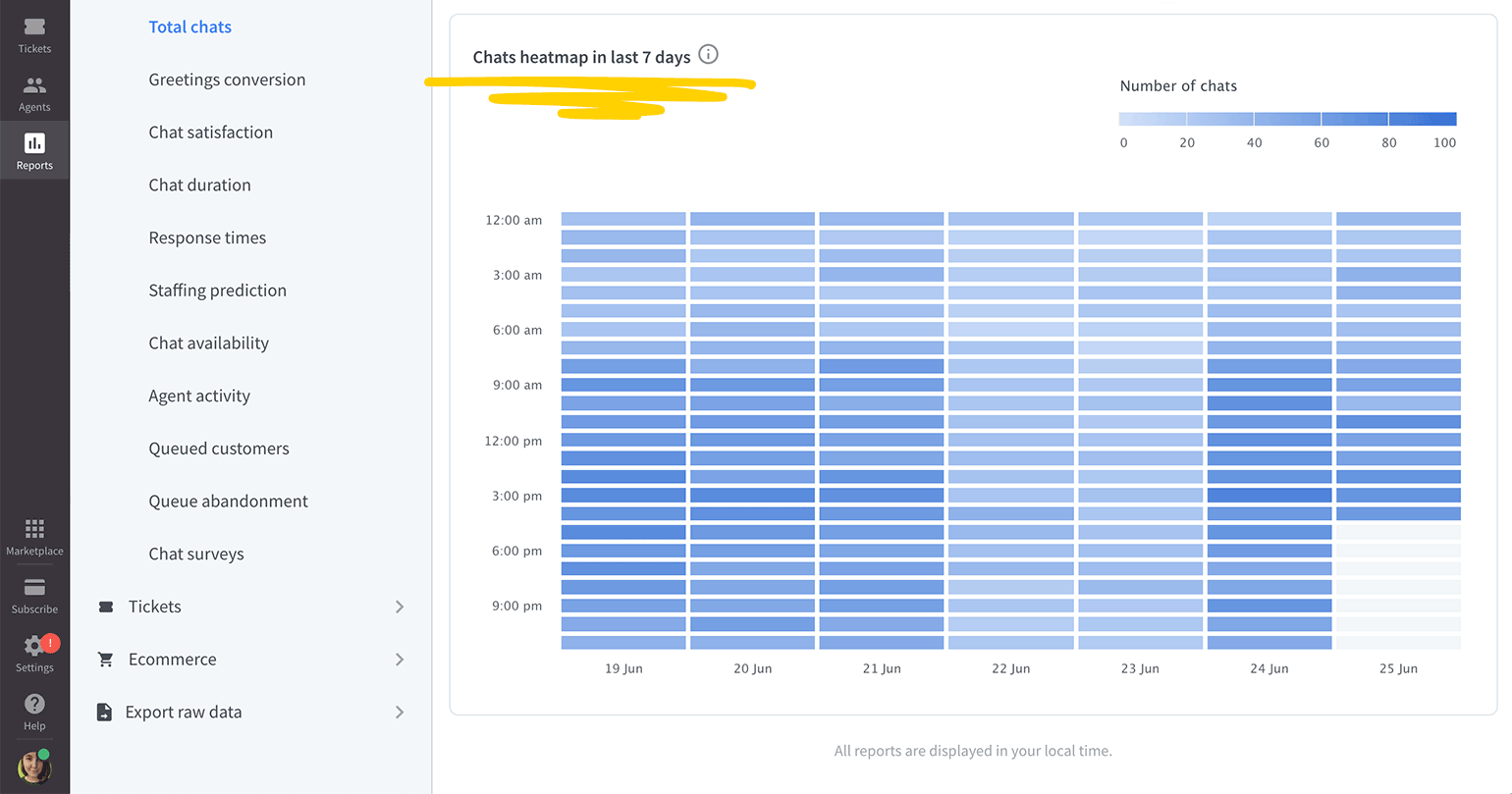Click the 23 Jun heatmap cell at 6:00 am

click(x=1140, y=330)
